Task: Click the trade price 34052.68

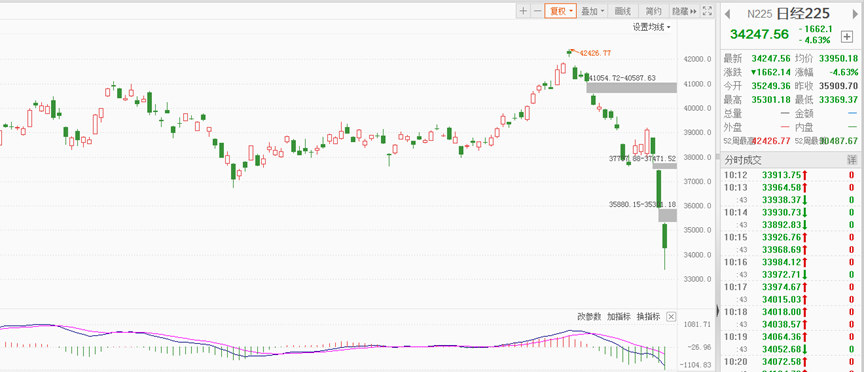Action: [x=780, y=348]
